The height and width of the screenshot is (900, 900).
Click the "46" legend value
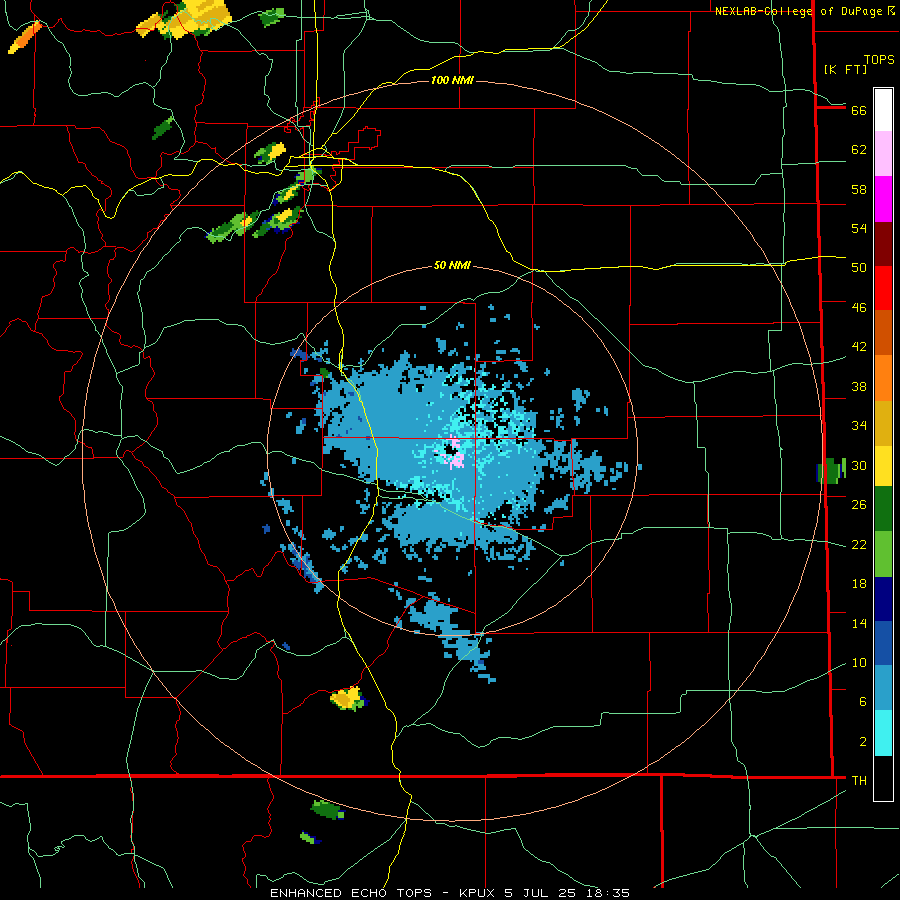[x=859, y=308]
